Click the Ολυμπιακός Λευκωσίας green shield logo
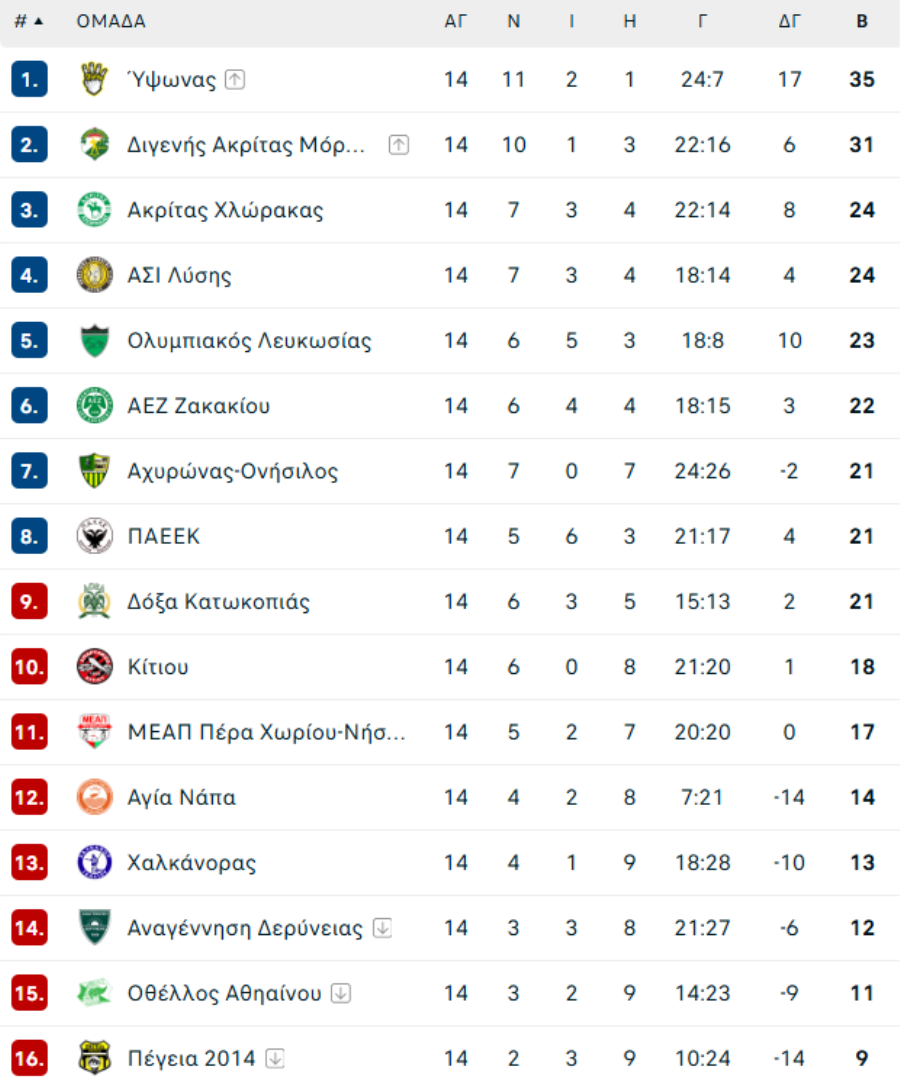Screen dimensions: 900x1082 [95, 340]
